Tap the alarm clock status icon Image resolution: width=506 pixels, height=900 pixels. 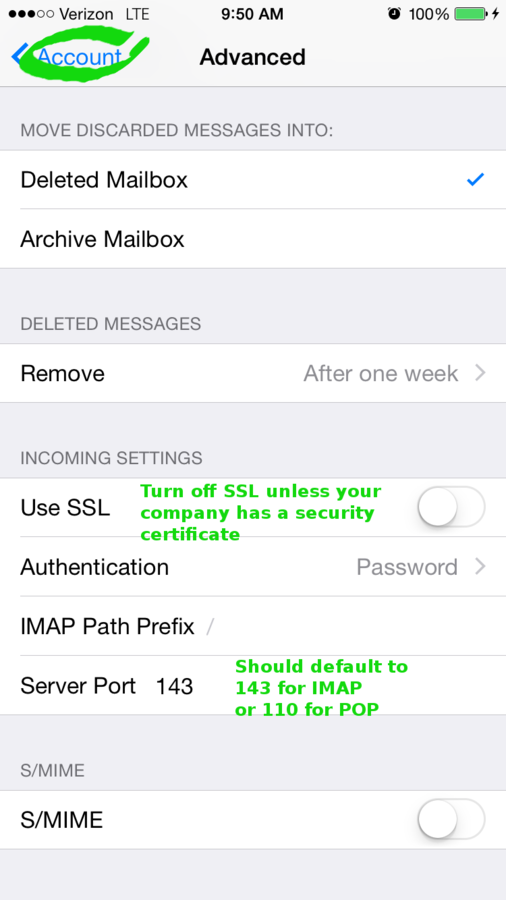pos(394,14)
